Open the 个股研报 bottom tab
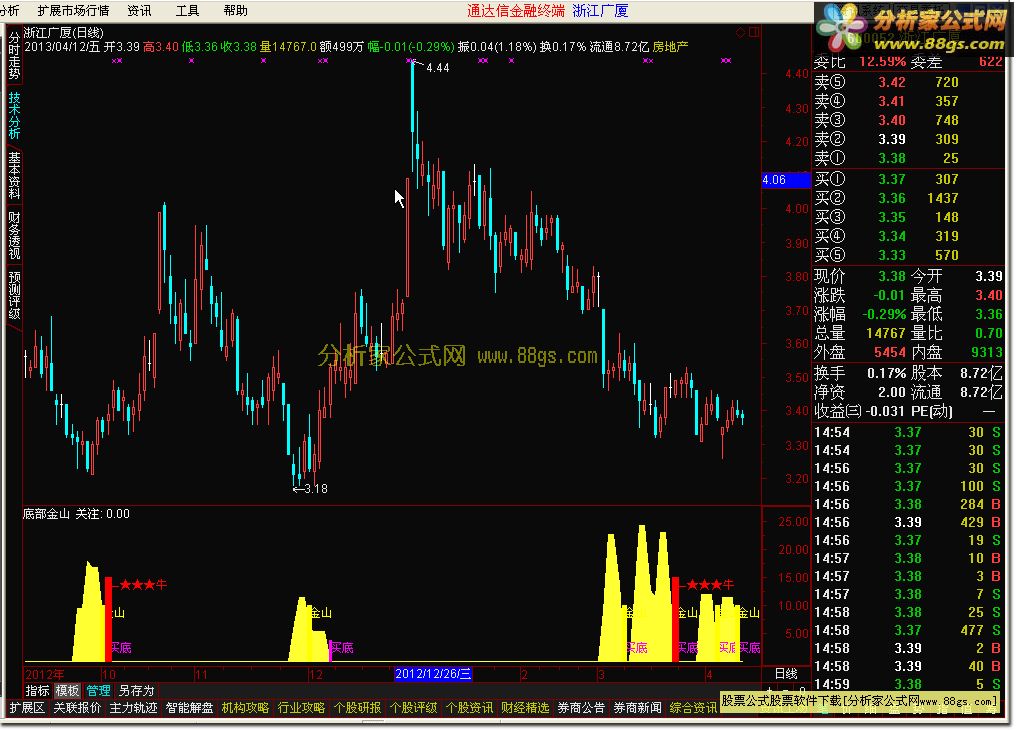The width and height of the screenshot is (1016, 730). tap(357, 707)
